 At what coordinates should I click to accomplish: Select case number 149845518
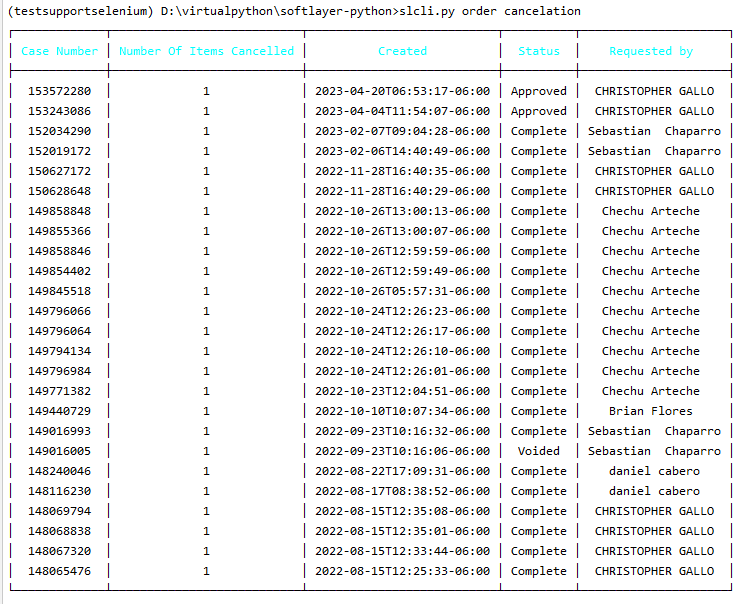pos(59,291)
